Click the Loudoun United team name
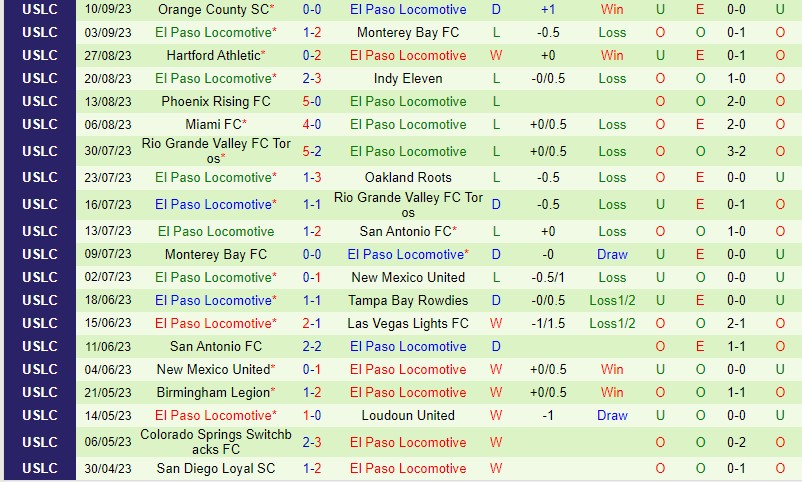 (408, 415)
